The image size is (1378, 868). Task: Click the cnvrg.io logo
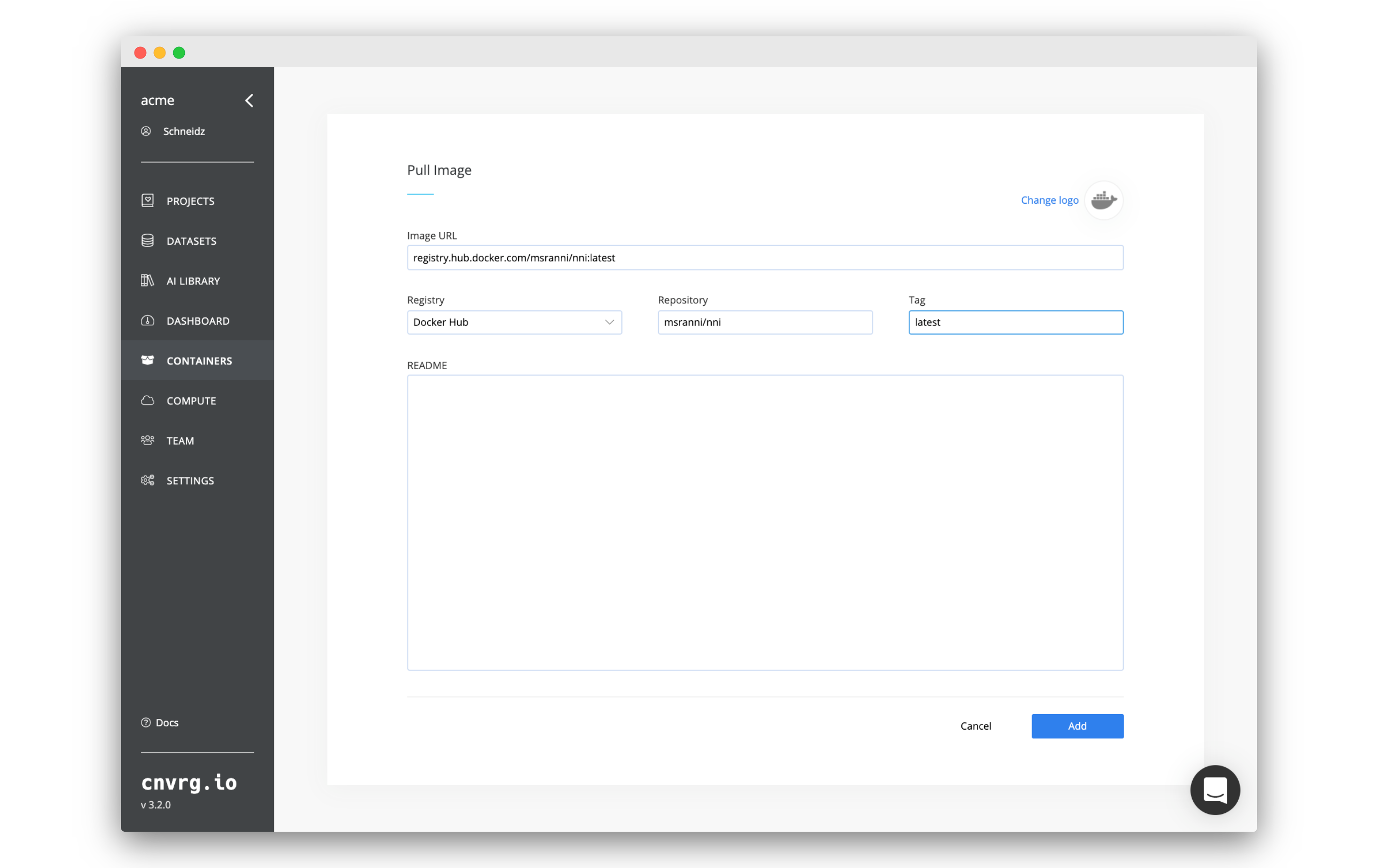189,782
